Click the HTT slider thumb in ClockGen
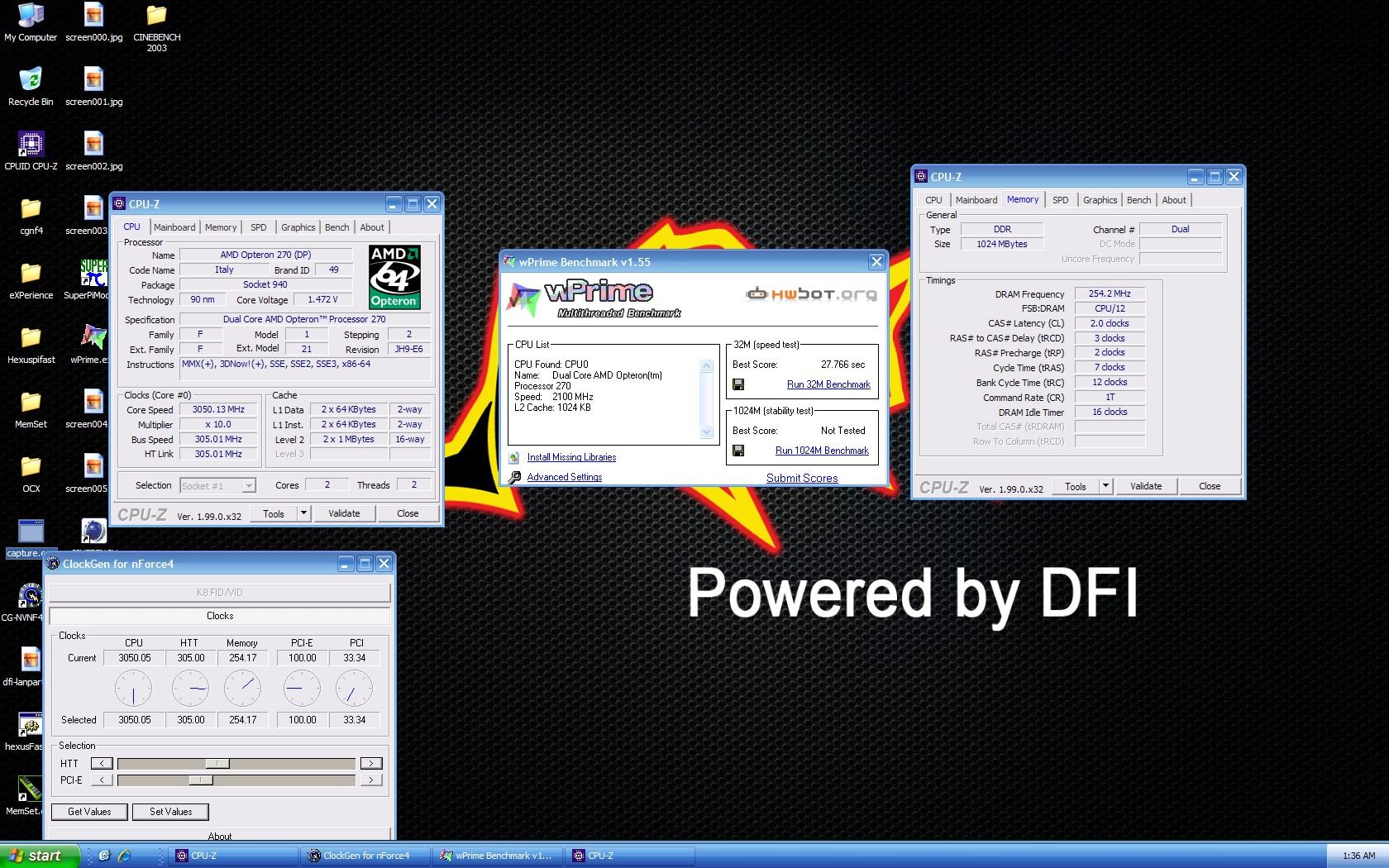Image resolution: width=1389 pixels, height=868 pixels. tap(217, 763)
